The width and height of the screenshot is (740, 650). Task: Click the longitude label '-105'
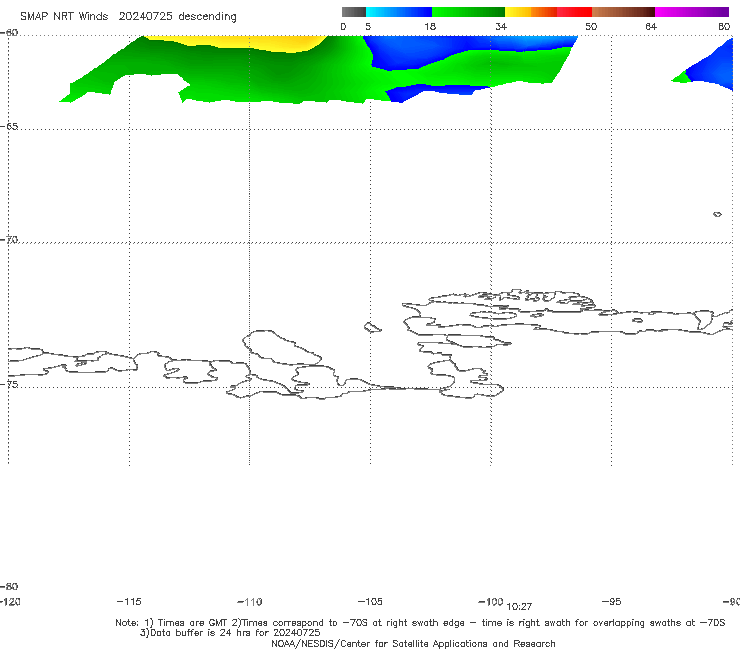click(370, 601)
